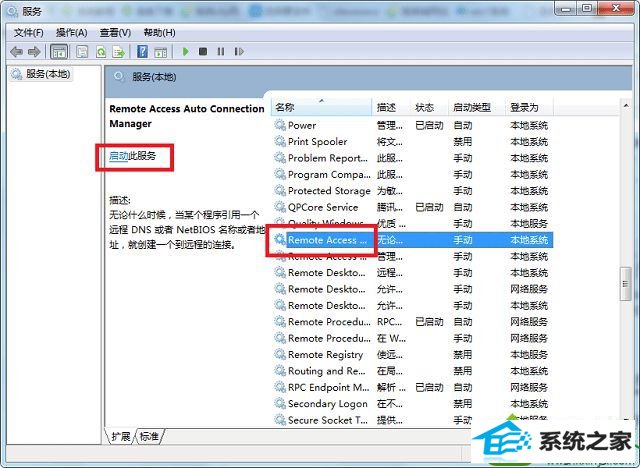The width and height of the screenshot is (640, 468).
Task: Select the Protected Storage service
Action: pyautogui.click(x=412, y=191)
